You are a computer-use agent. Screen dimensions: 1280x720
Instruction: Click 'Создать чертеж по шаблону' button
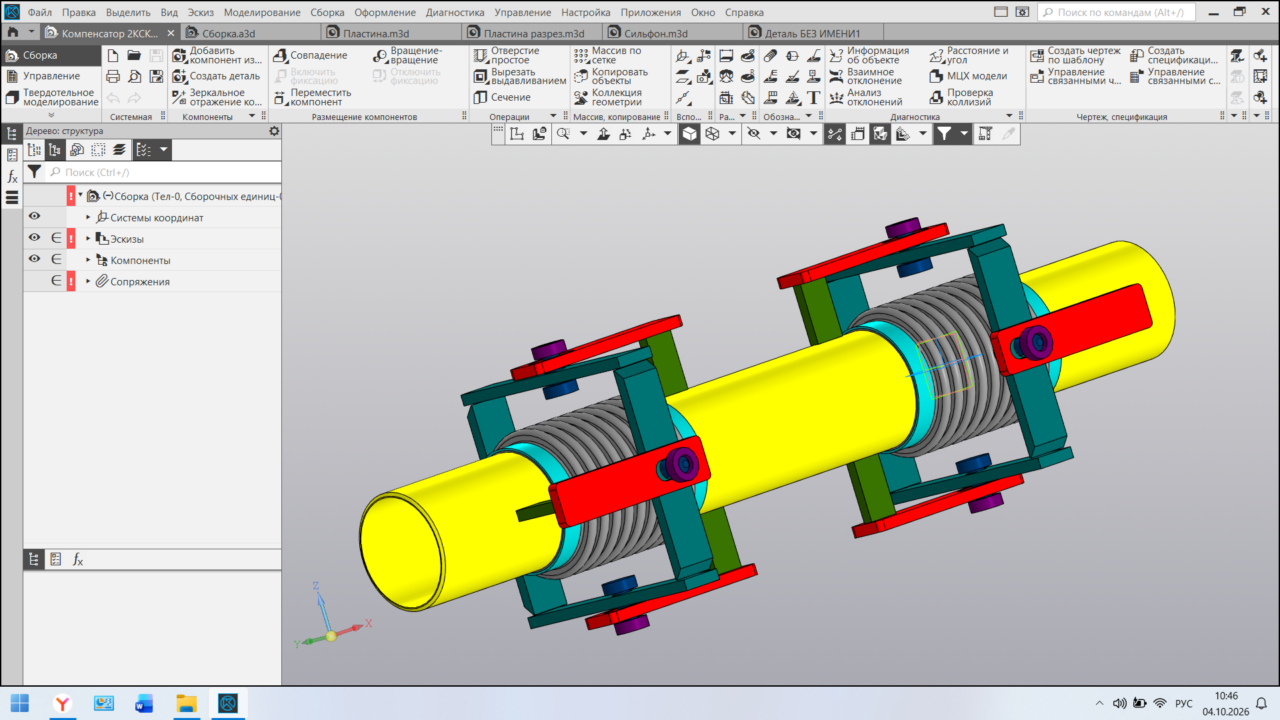coord(1075,55)
